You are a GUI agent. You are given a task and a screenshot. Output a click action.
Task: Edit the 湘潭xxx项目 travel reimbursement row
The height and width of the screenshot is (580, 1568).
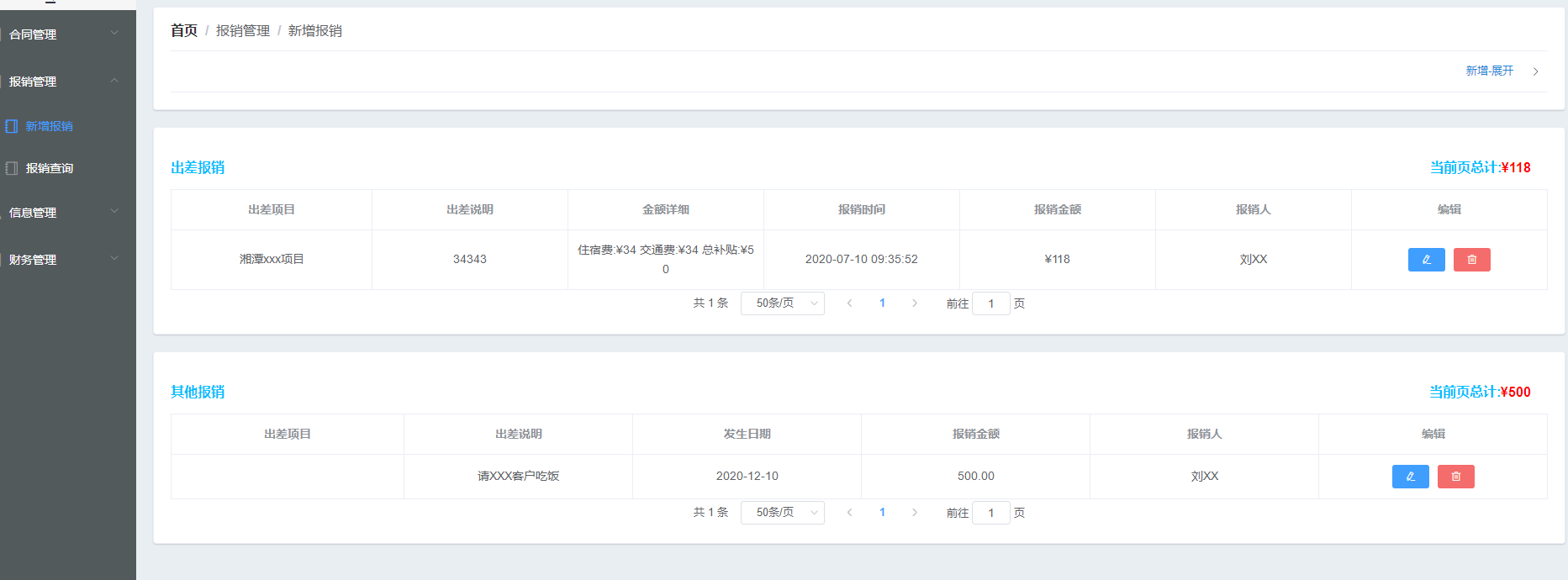coord(1426,260)
